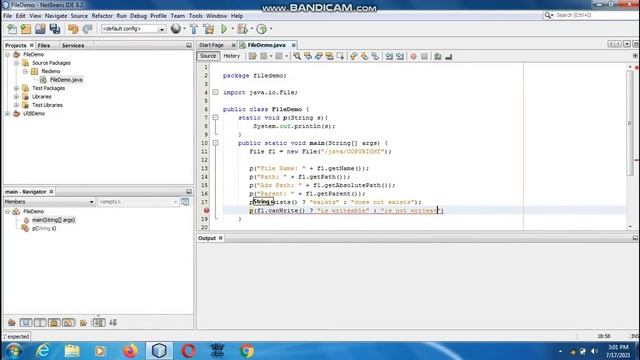Collapse the main method code fold
Viewport: 640px width, 360px height.
coord(216,143)
